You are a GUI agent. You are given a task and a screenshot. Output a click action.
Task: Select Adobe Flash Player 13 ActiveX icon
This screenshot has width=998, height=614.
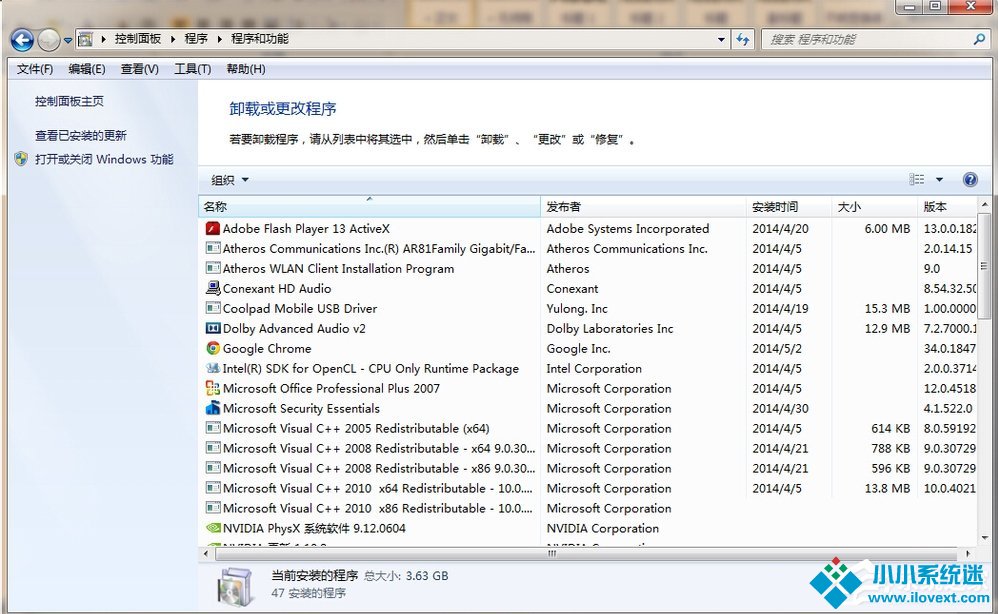213,228
